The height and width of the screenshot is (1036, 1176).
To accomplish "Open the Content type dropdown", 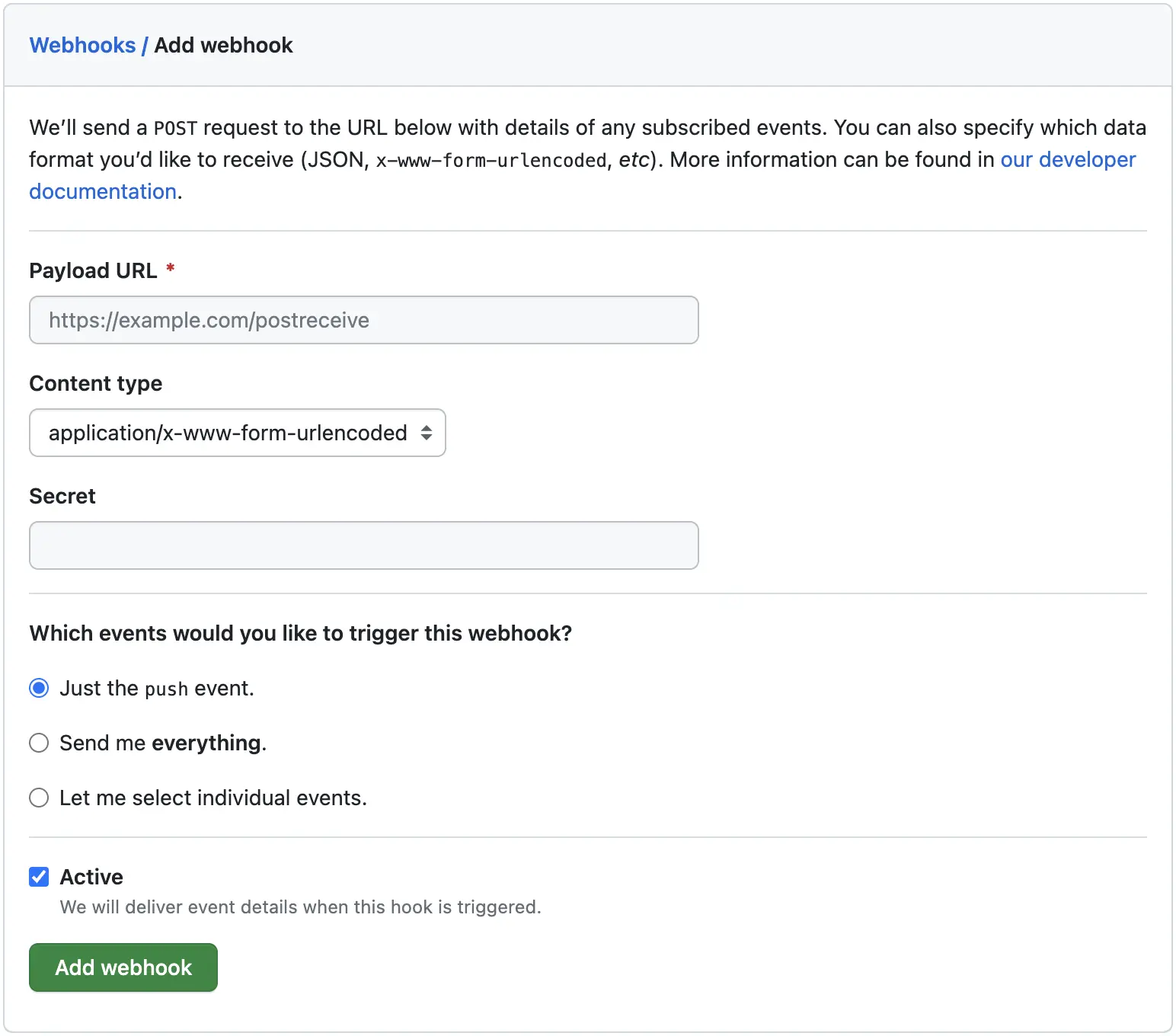I will [x=237, y=433].
